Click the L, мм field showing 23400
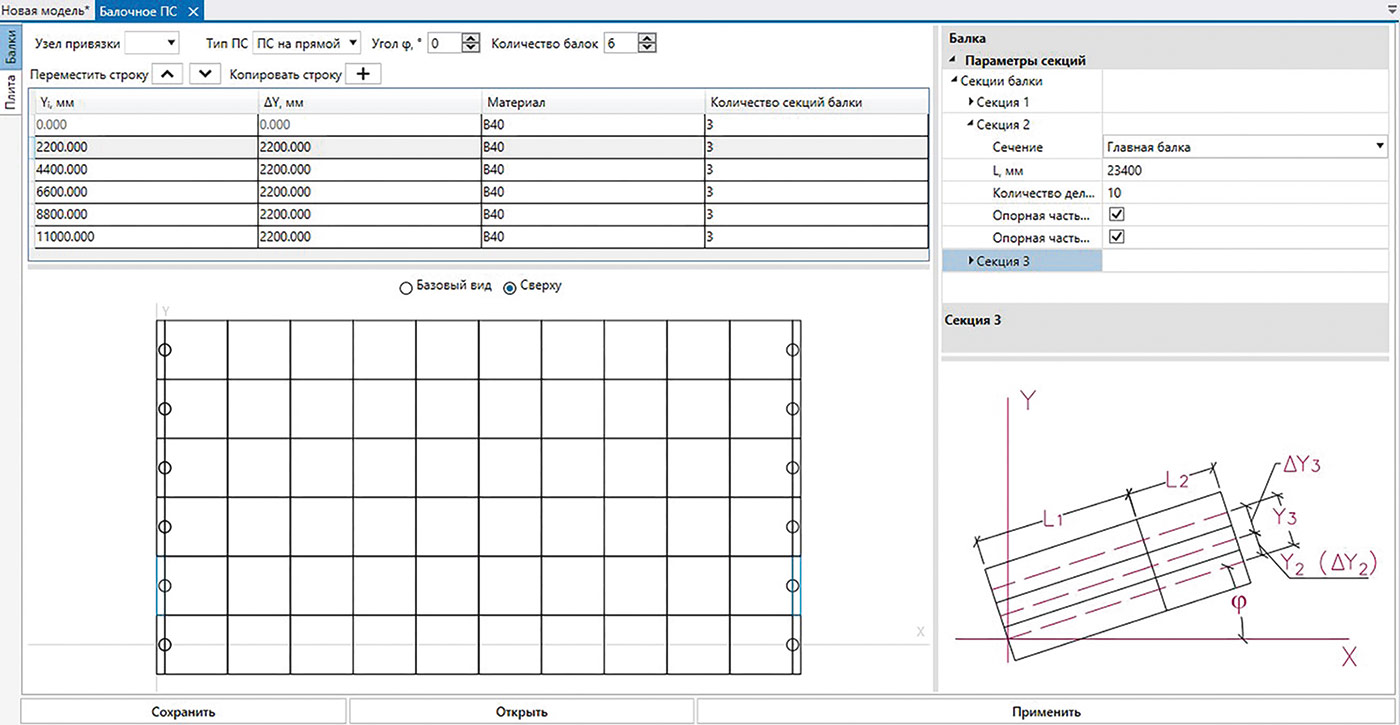Viewport: 1400px width, 725px height. [1243, 170]
